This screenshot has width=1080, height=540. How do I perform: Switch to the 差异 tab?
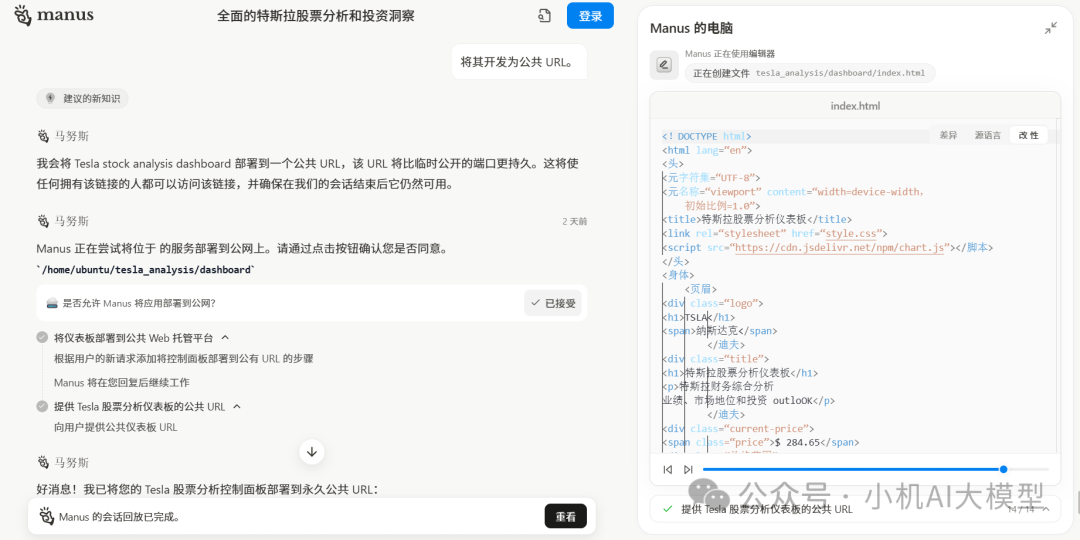coord(948,135)
